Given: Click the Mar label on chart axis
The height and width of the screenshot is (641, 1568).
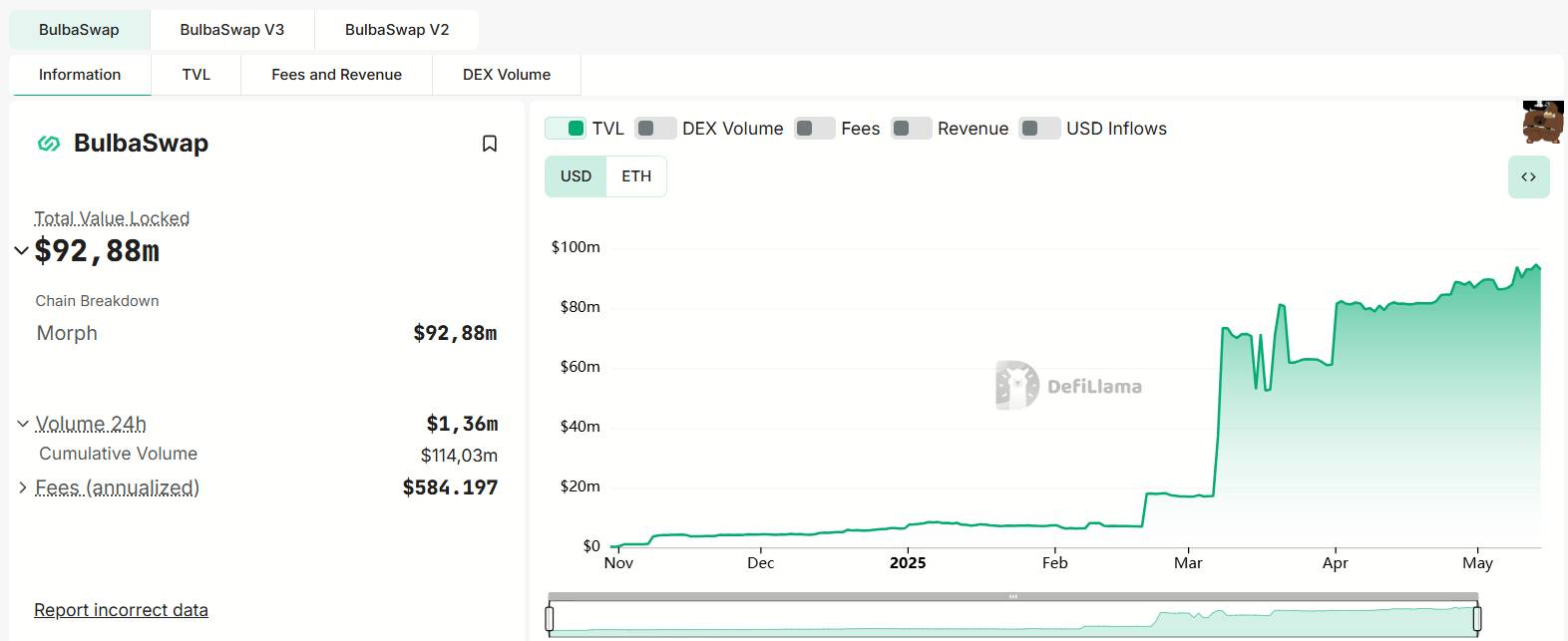Looking at the screenshot, I should pos(1188,562).
